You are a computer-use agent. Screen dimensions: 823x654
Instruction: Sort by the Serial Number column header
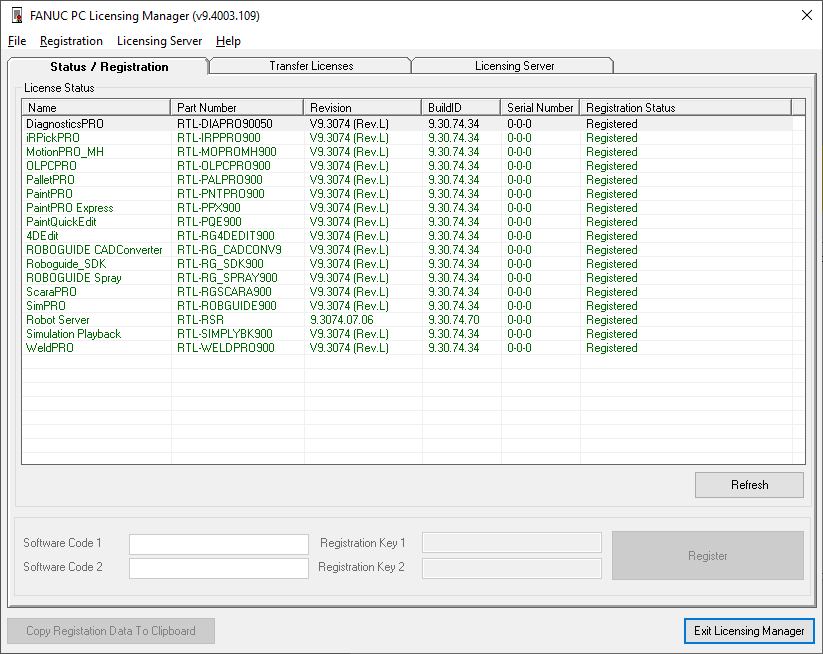pyautogui.click(x=540, y=107)
